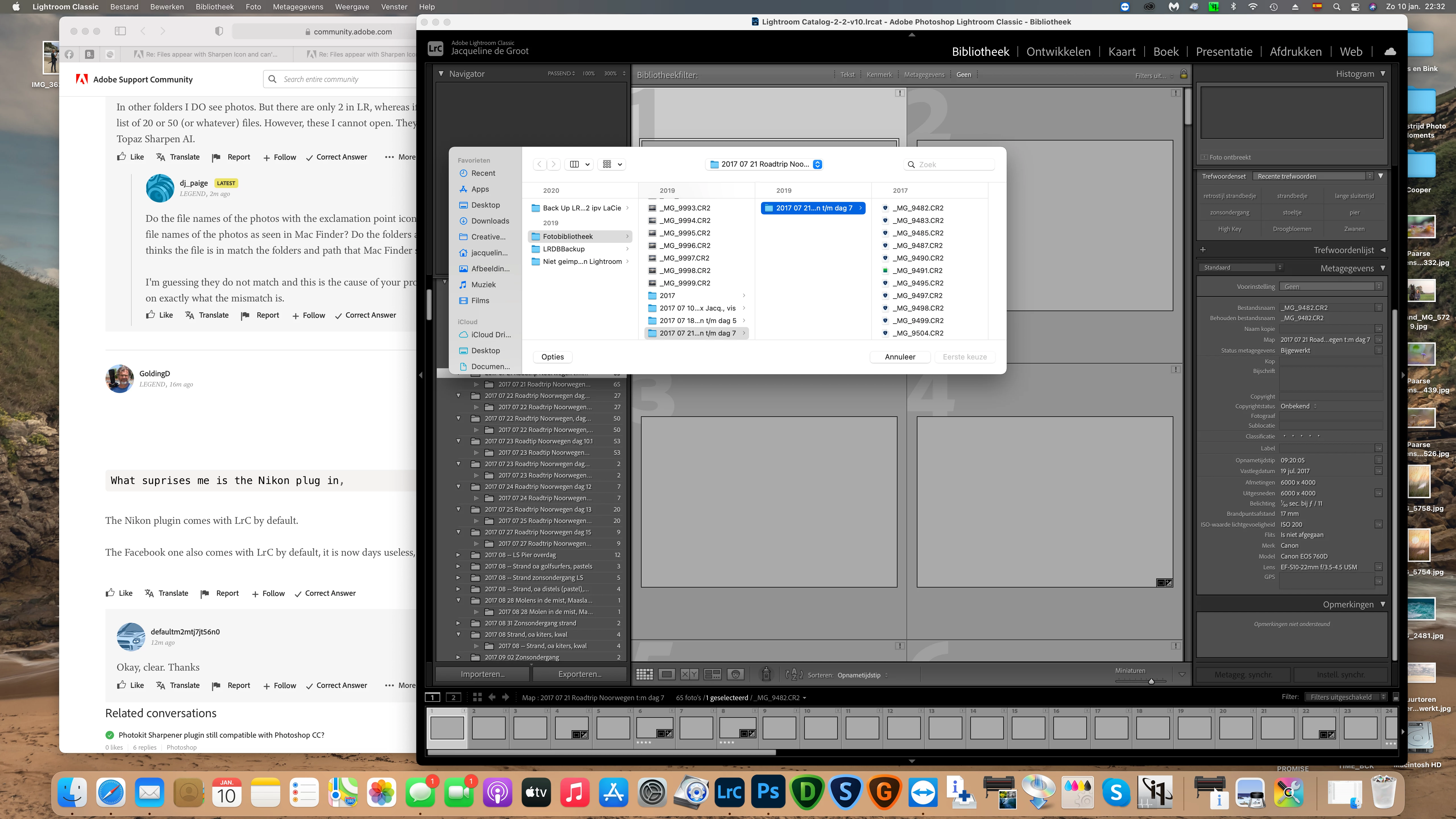Switch to Loupe view icon
The width and height of the screenshot is (1456, 819).
coord(667,674)
